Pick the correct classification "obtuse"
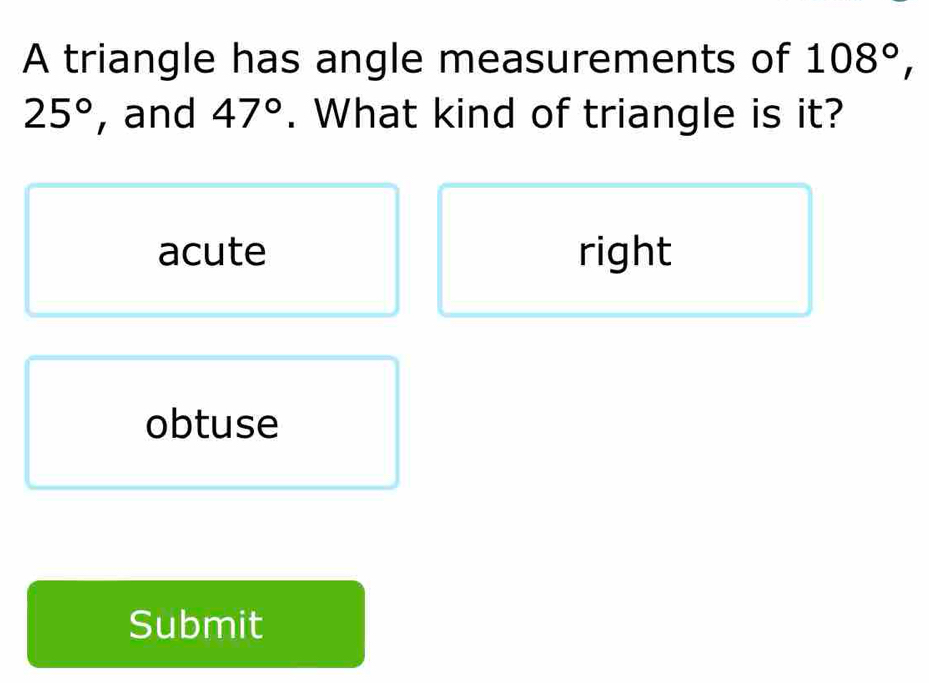 (212, 423)
